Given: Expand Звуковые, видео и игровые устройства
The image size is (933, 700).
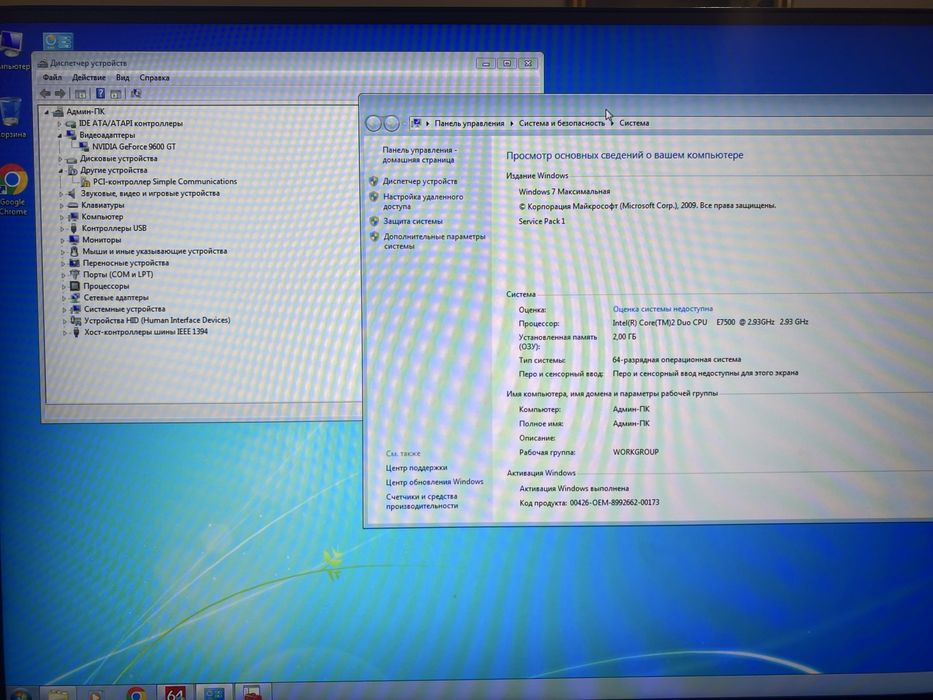Looking at the screenshot, I should (x=61, y=193).
